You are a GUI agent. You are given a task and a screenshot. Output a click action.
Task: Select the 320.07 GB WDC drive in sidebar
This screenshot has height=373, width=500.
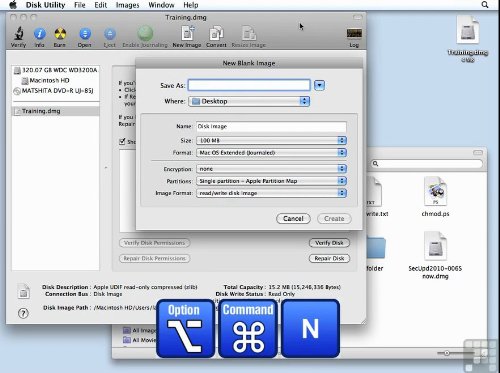coord(56,70)
